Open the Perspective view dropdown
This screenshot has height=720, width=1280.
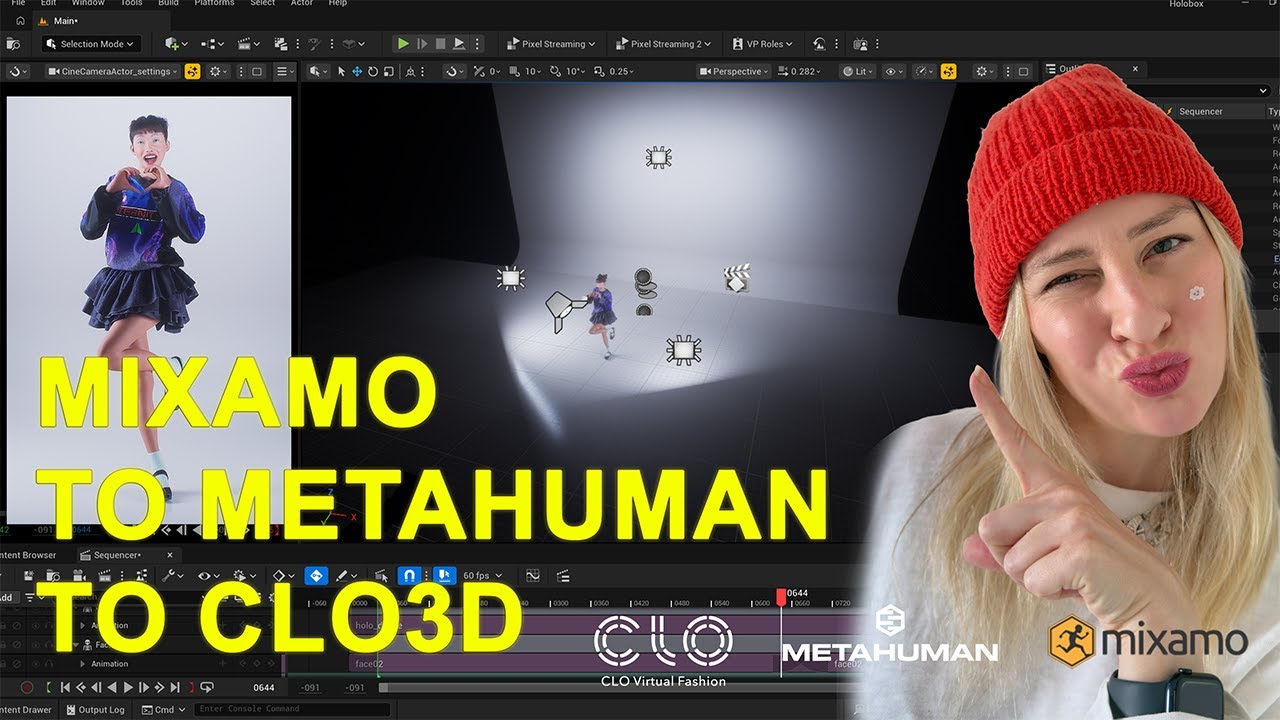(x=735, y=72)
